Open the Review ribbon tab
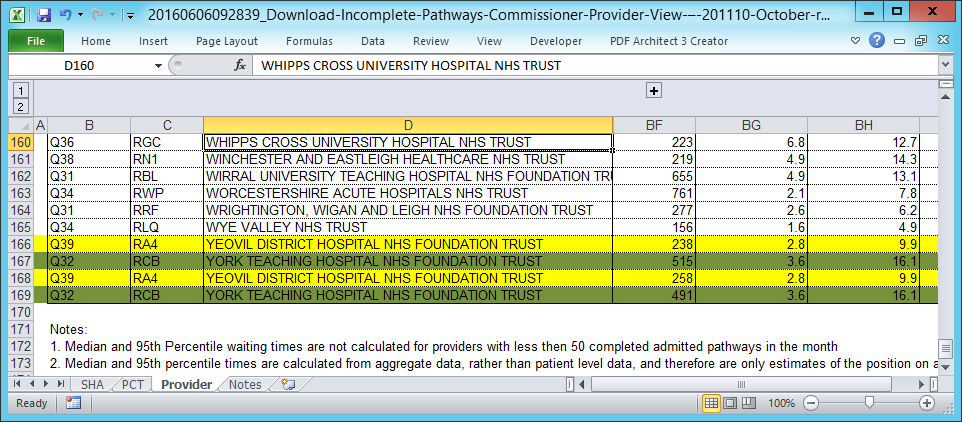 (x=431, y=41)
